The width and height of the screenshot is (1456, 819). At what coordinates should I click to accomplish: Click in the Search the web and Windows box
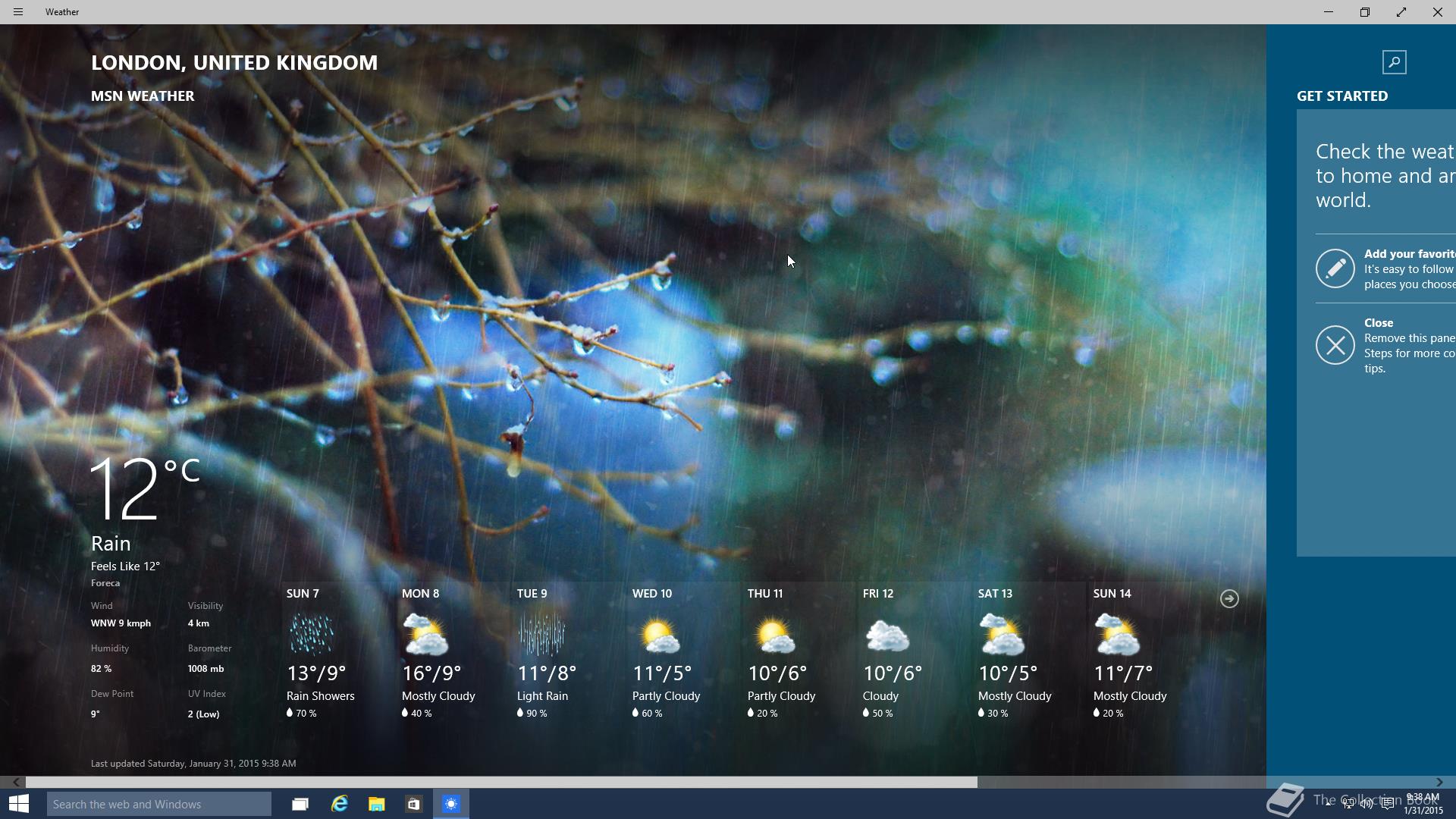pyautogui.click(x=159, y=804)
